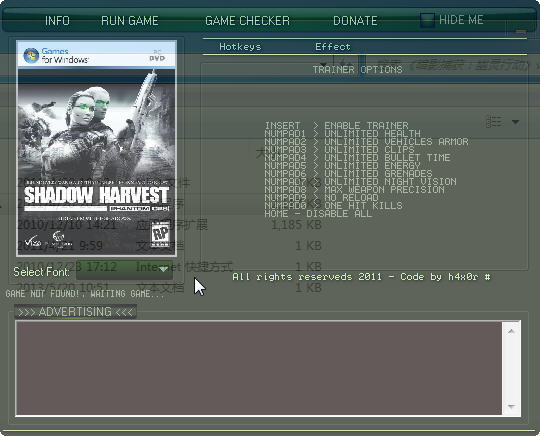Click the advertising box scroll up arrow
540x436 pixels.
(511, 331)
